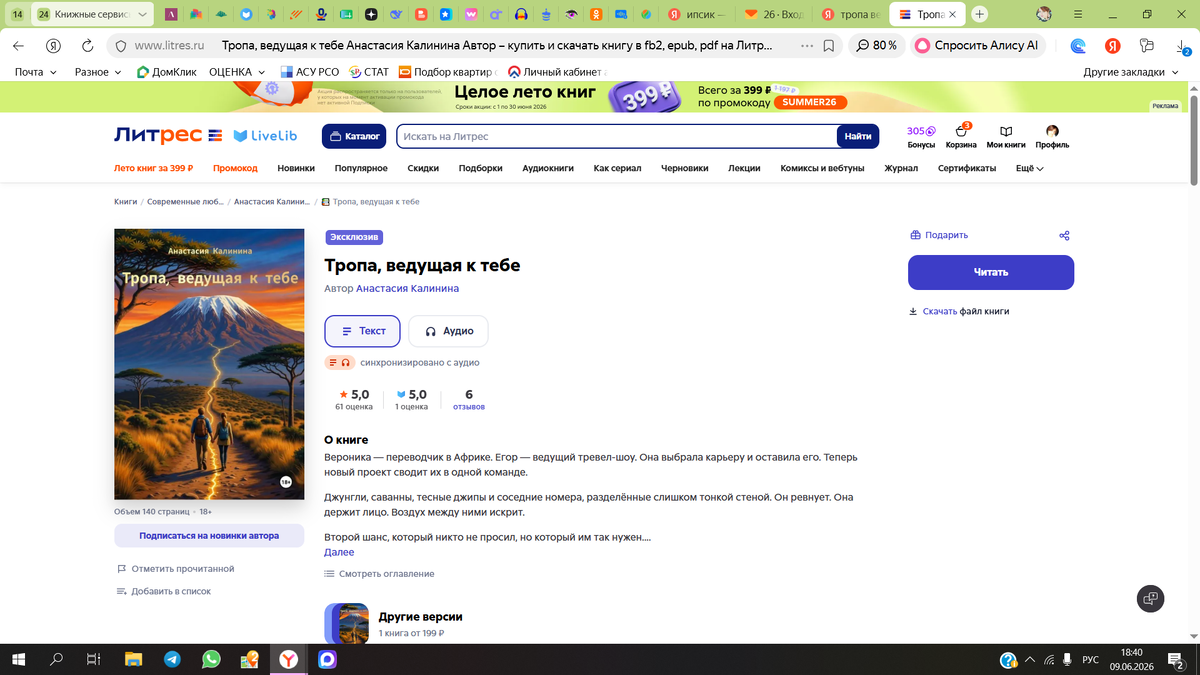Screen dimensions: 1200x675
Task: Open the Профиль avatar
Action: click(x=1052, y=136)
